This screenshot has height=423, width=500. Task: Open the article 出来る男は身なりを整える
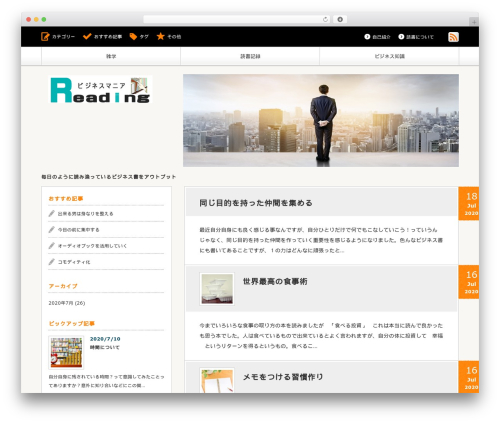point(85,214)
